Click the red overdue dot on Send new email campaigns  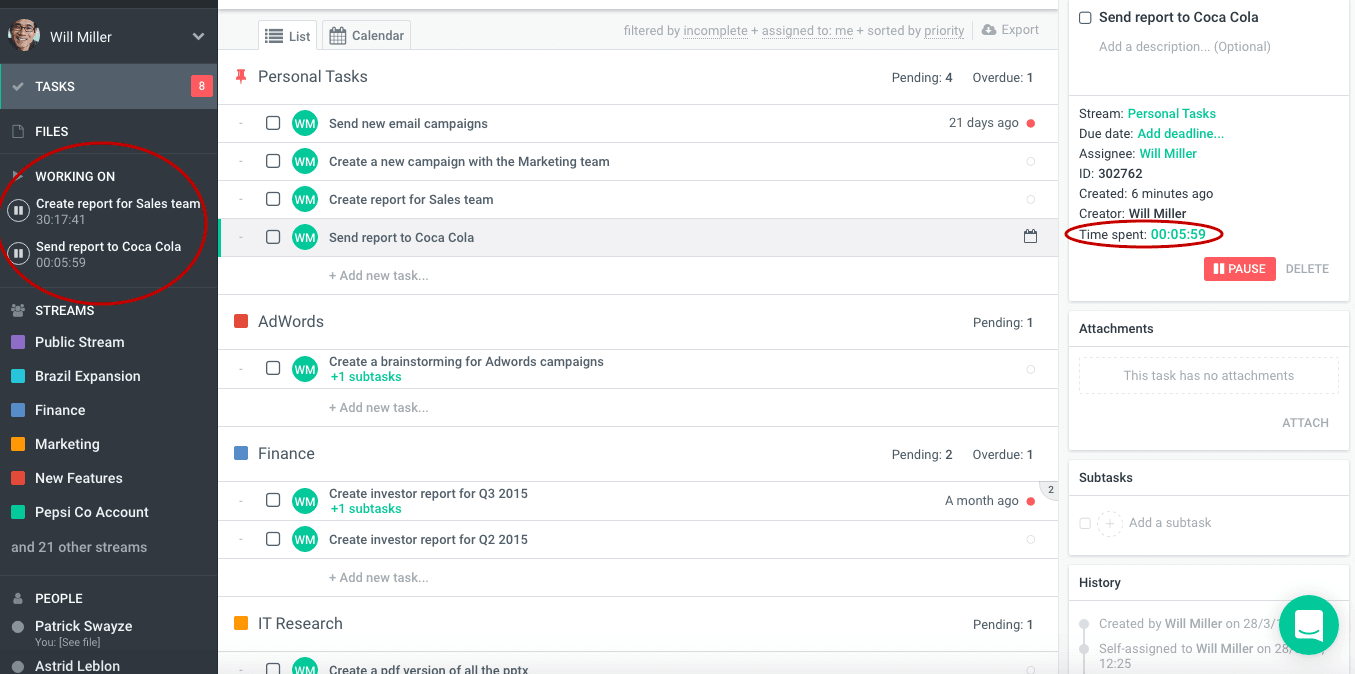pos(1030,123)
